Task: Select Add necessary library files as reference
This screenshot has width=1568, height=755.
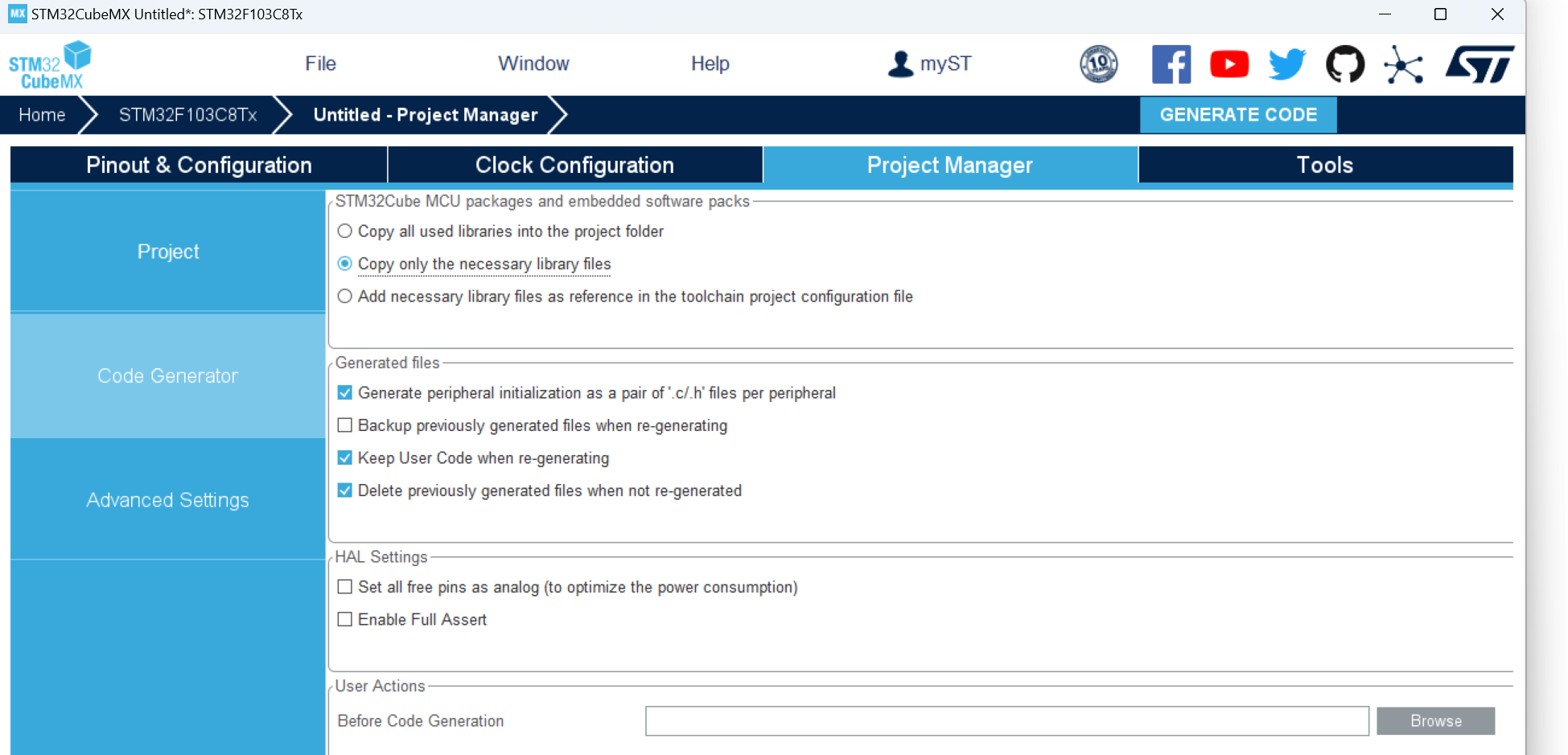Action: (x=345, y=297)
